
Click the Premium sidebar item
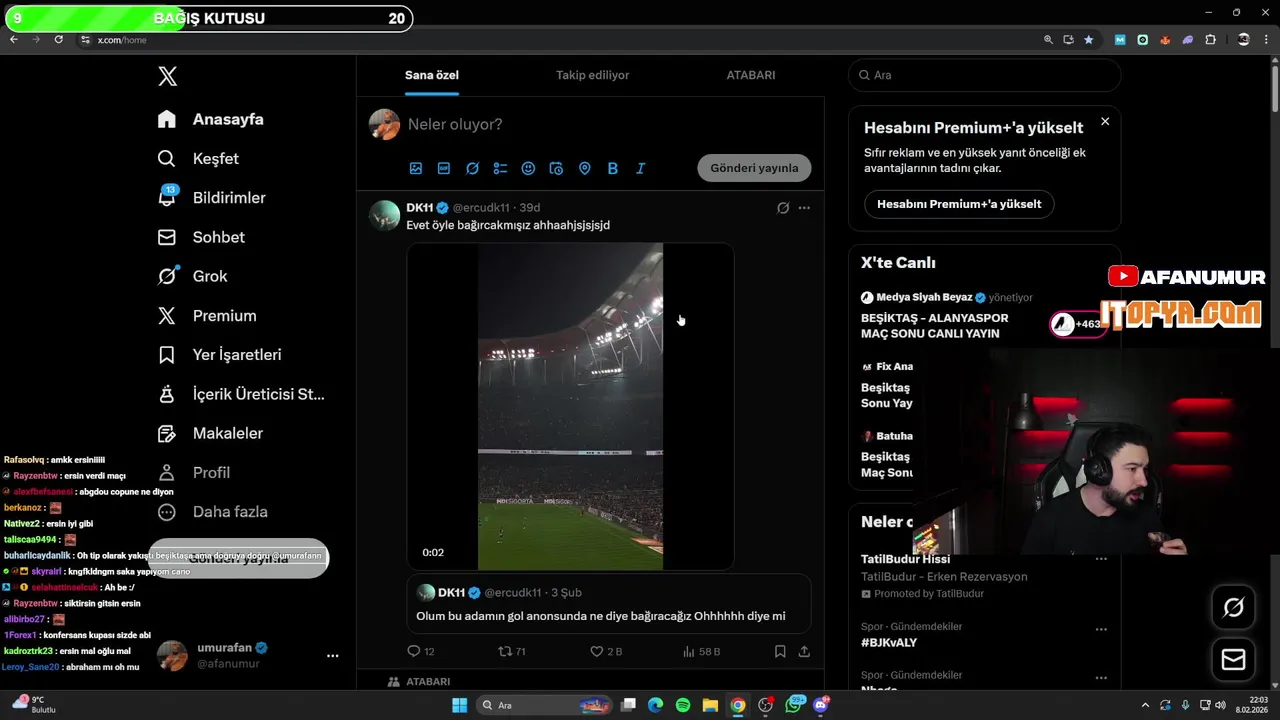point(207,315)
